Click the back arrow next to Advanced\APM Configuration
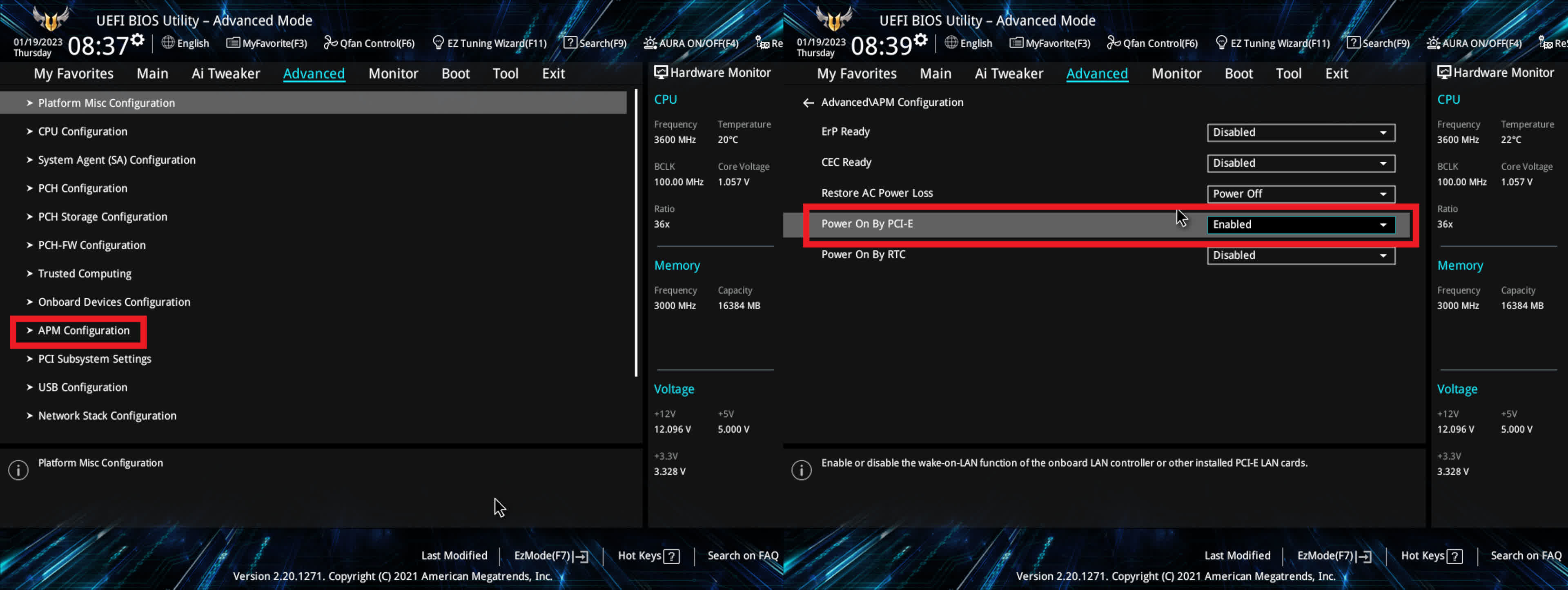1568x590 pixels. pyautogui.click(x=808, y=103)
